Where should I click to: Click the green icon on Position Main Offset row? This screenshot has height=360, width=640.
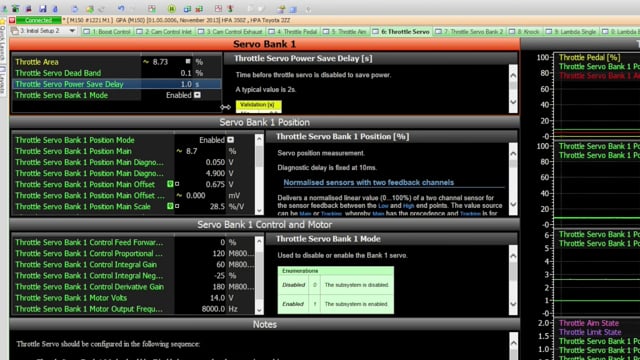(x=170, y=184)
